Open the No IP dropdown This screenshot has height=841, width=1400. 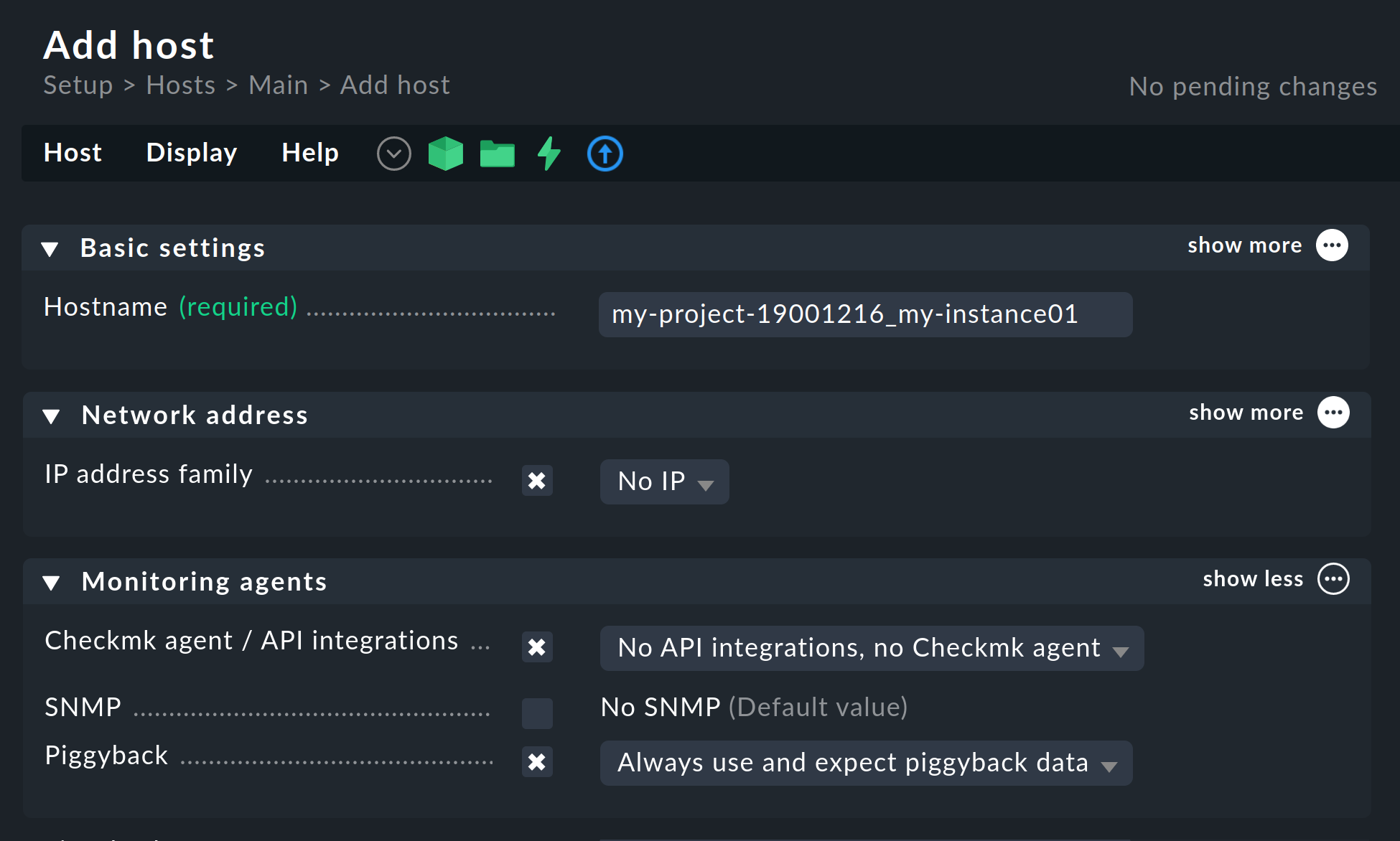pyautogui.click(x=663, y=481)
